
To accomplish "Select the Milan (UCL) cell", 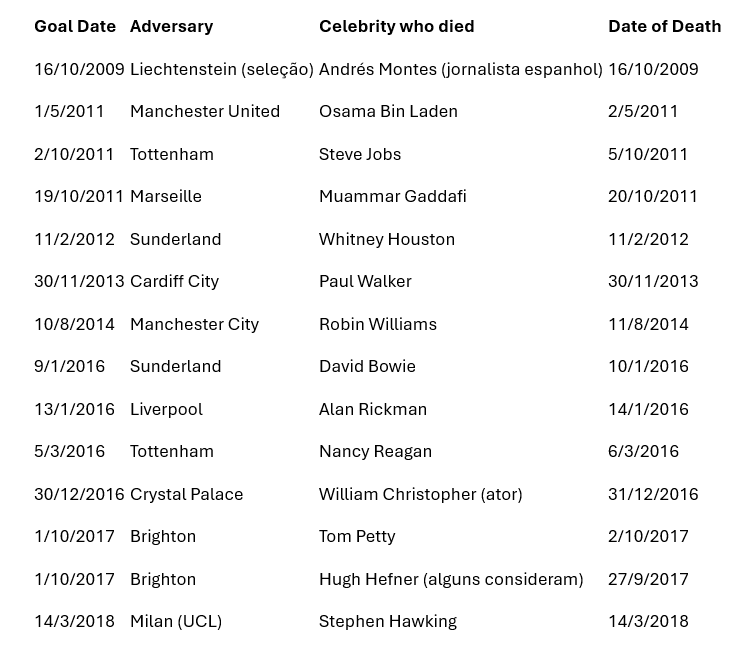I will [176, 622].
